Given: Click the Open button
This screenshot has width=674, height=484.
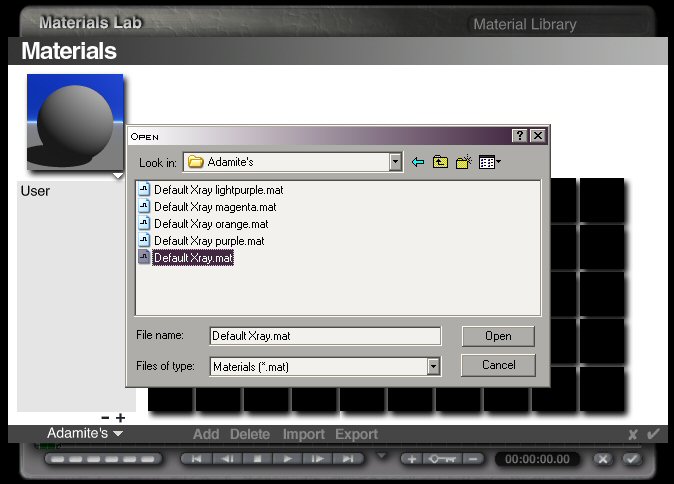Looking at the screenshot, I should coord(498,336).
